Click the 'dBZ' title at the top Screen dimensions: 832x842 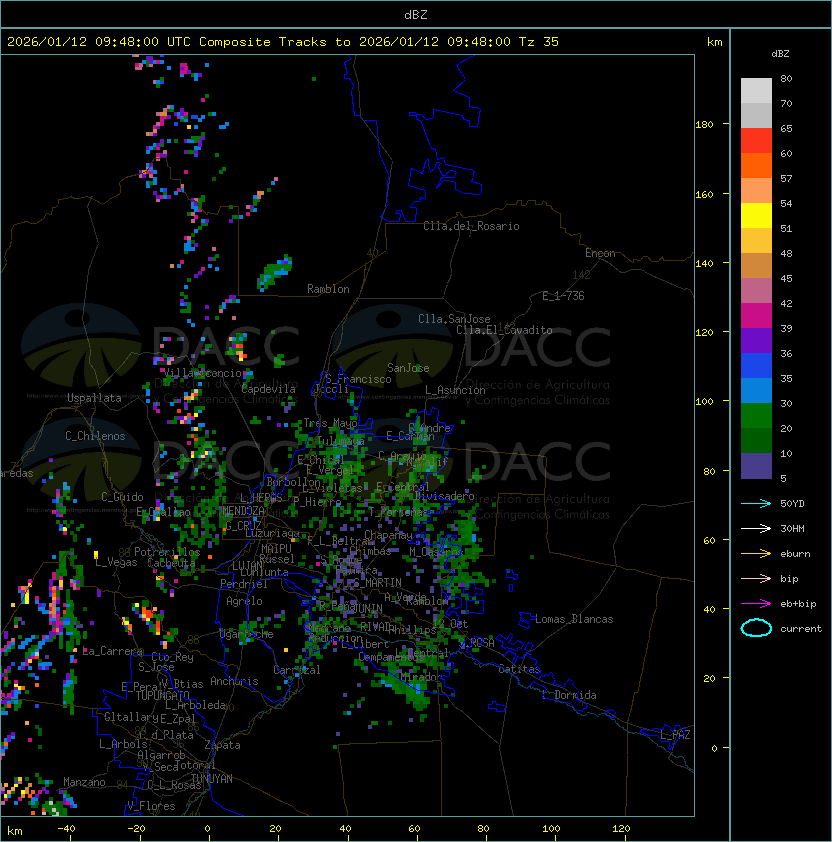(x=416, y=15)
